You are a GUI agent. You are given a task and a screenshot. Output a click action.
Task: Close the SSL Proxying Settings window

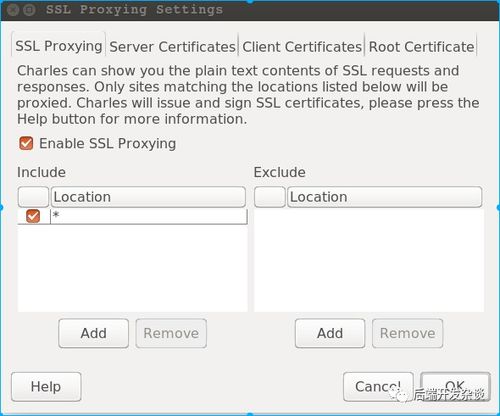[13, 10]
